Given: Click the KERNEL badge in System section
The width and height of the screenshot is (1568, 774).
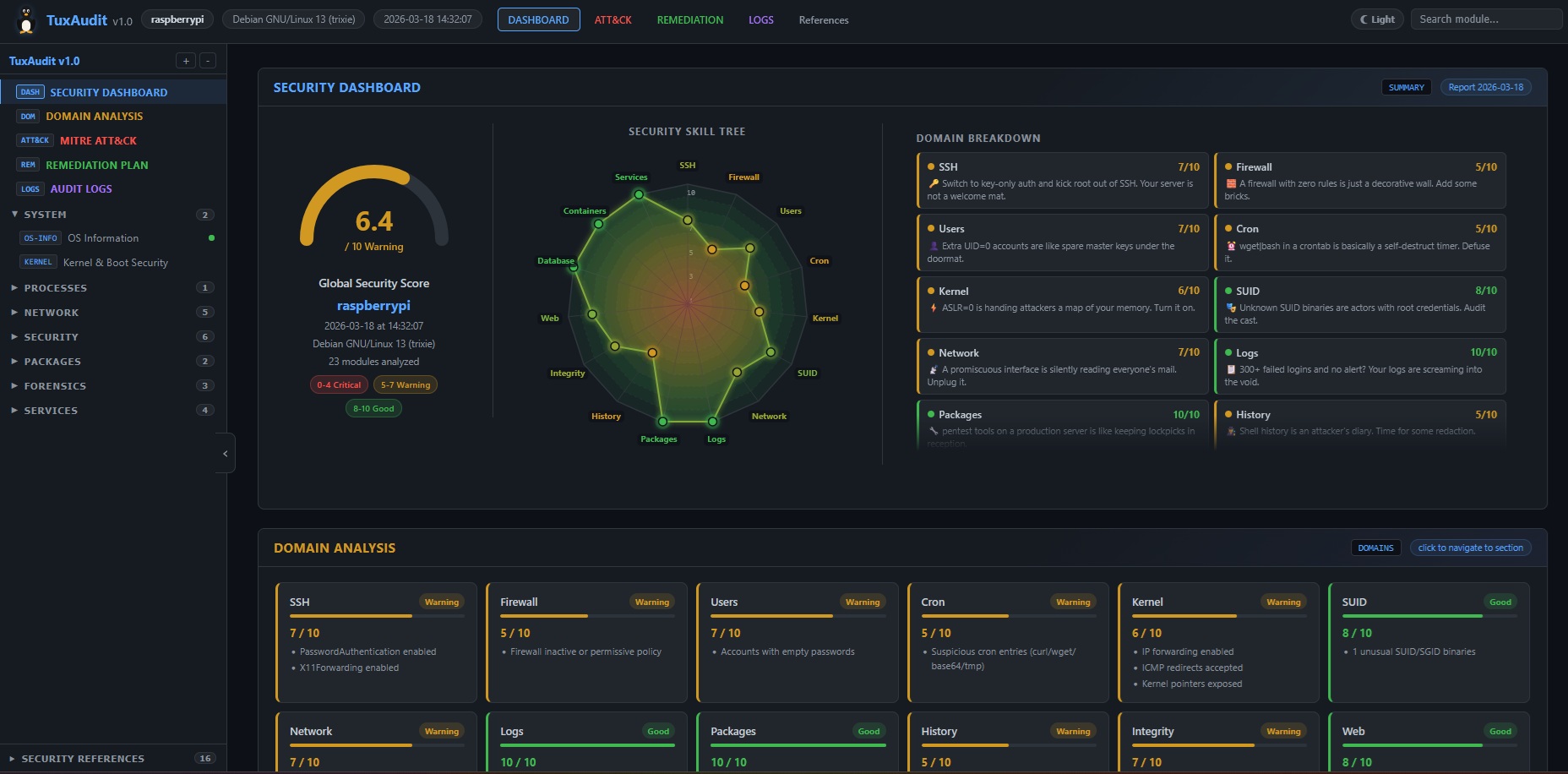Looking at the screenshot, I should pyautogui.click(x=38, y=262).
